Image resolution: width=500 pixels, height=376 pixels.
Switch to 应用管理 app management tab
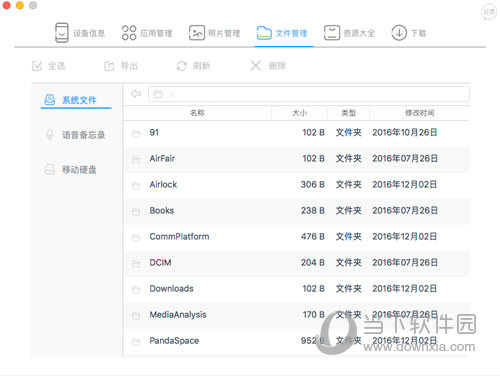coord(147,33)
